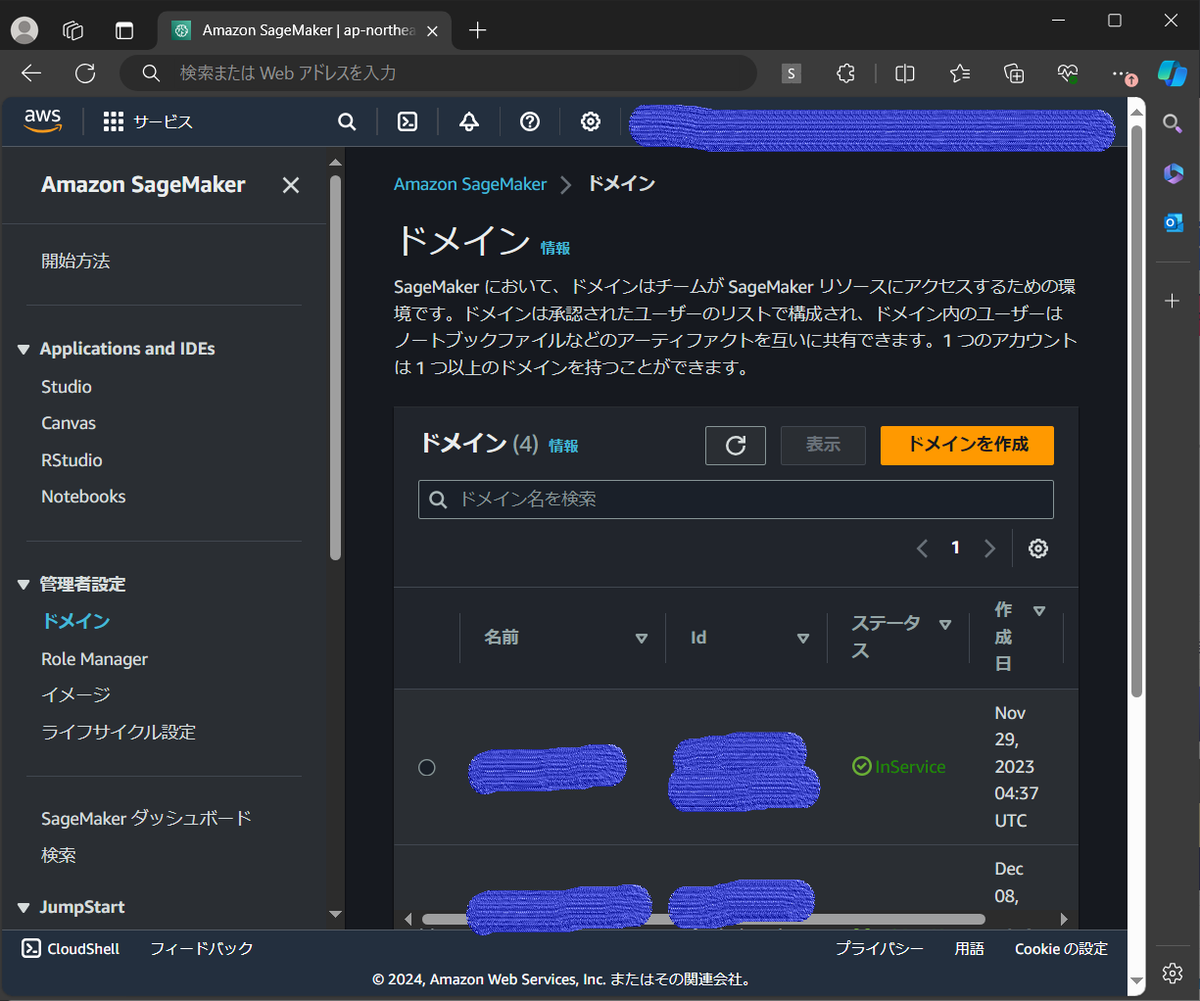1200x1001 pixels.
Task: Open the browser profile avatar
Action: (24, 30)
